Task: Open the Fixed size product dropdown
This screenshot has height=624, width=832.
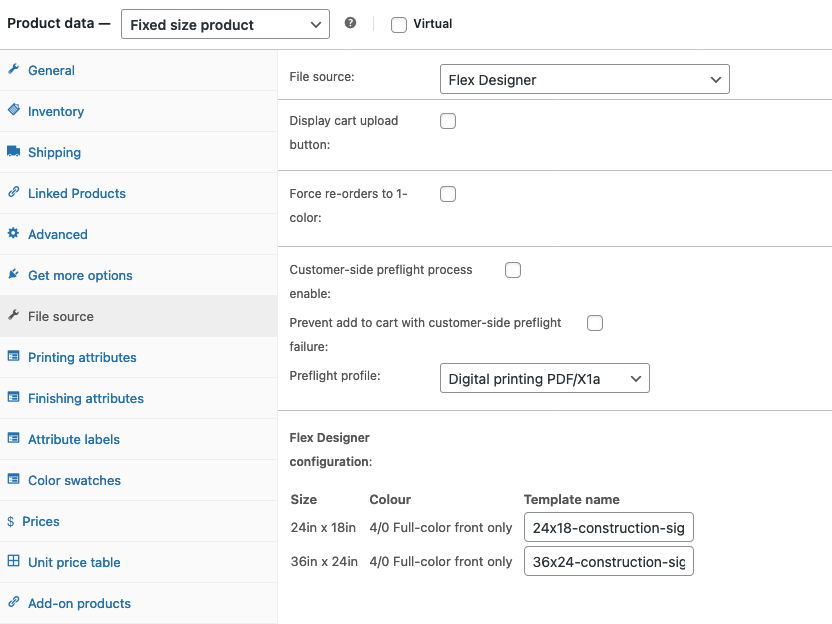Action: click(225, 23)
